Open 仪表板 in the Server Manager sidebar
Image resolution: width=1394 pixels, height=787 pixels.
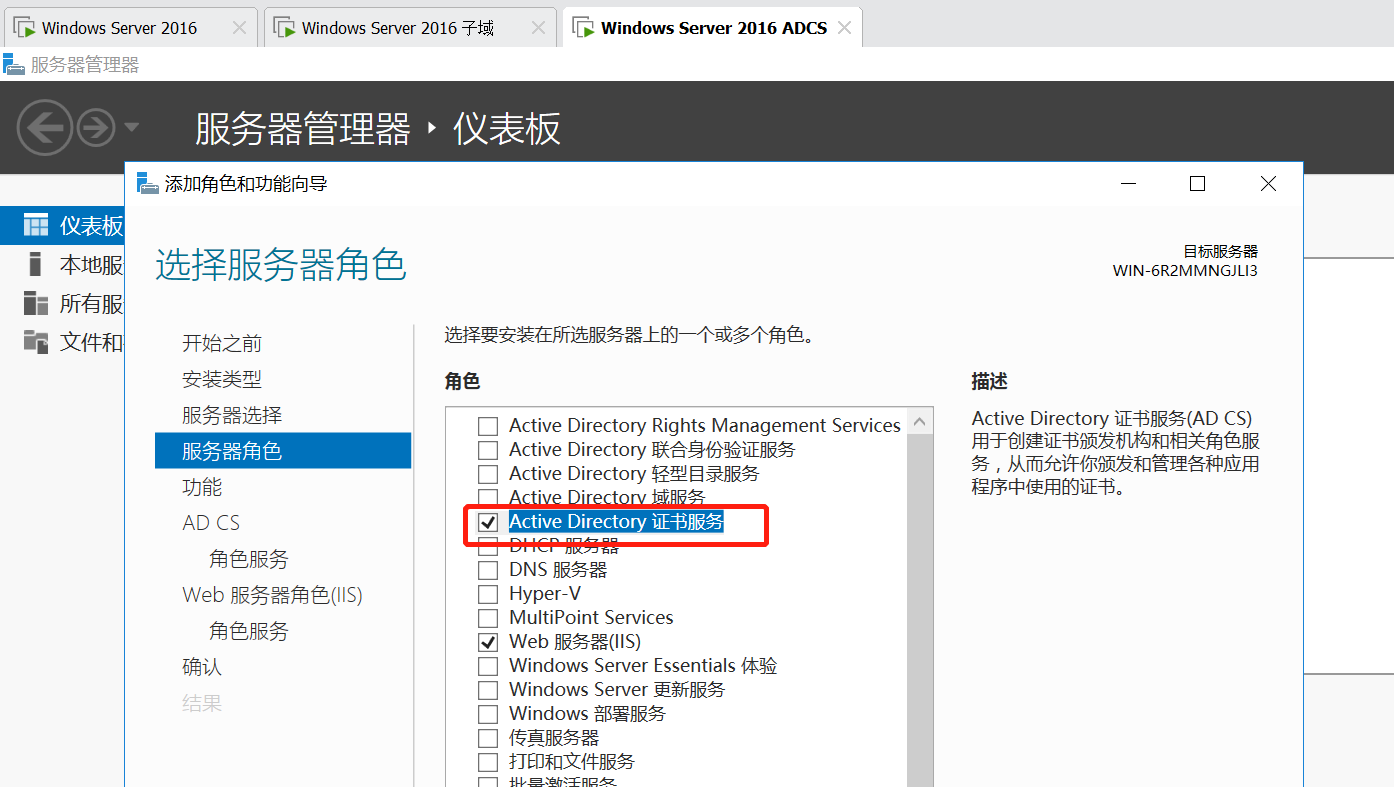(63, 226)
